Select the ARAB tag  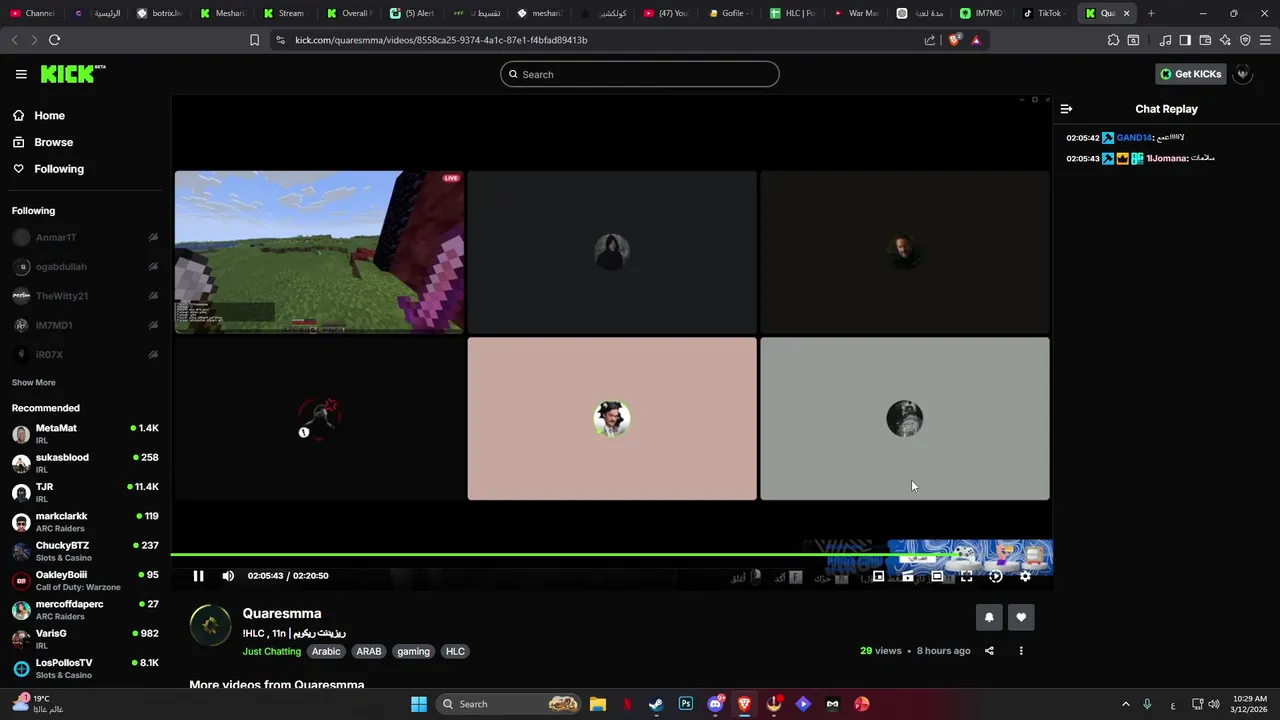coord(369,651)
